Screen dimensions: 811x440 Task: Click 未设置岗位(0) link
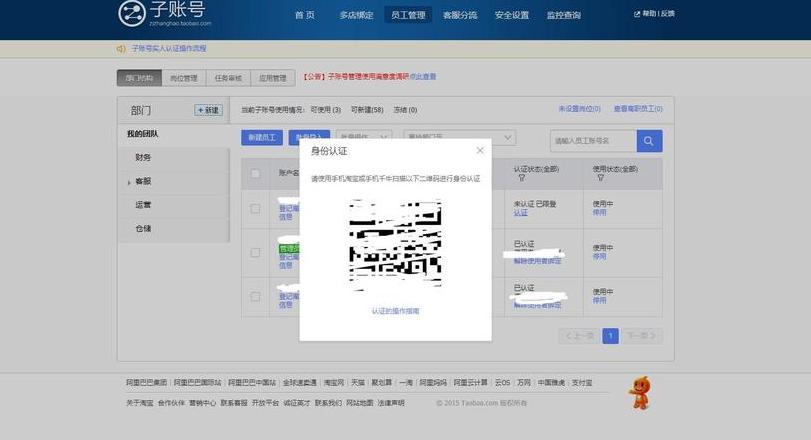tap(579, 109)
